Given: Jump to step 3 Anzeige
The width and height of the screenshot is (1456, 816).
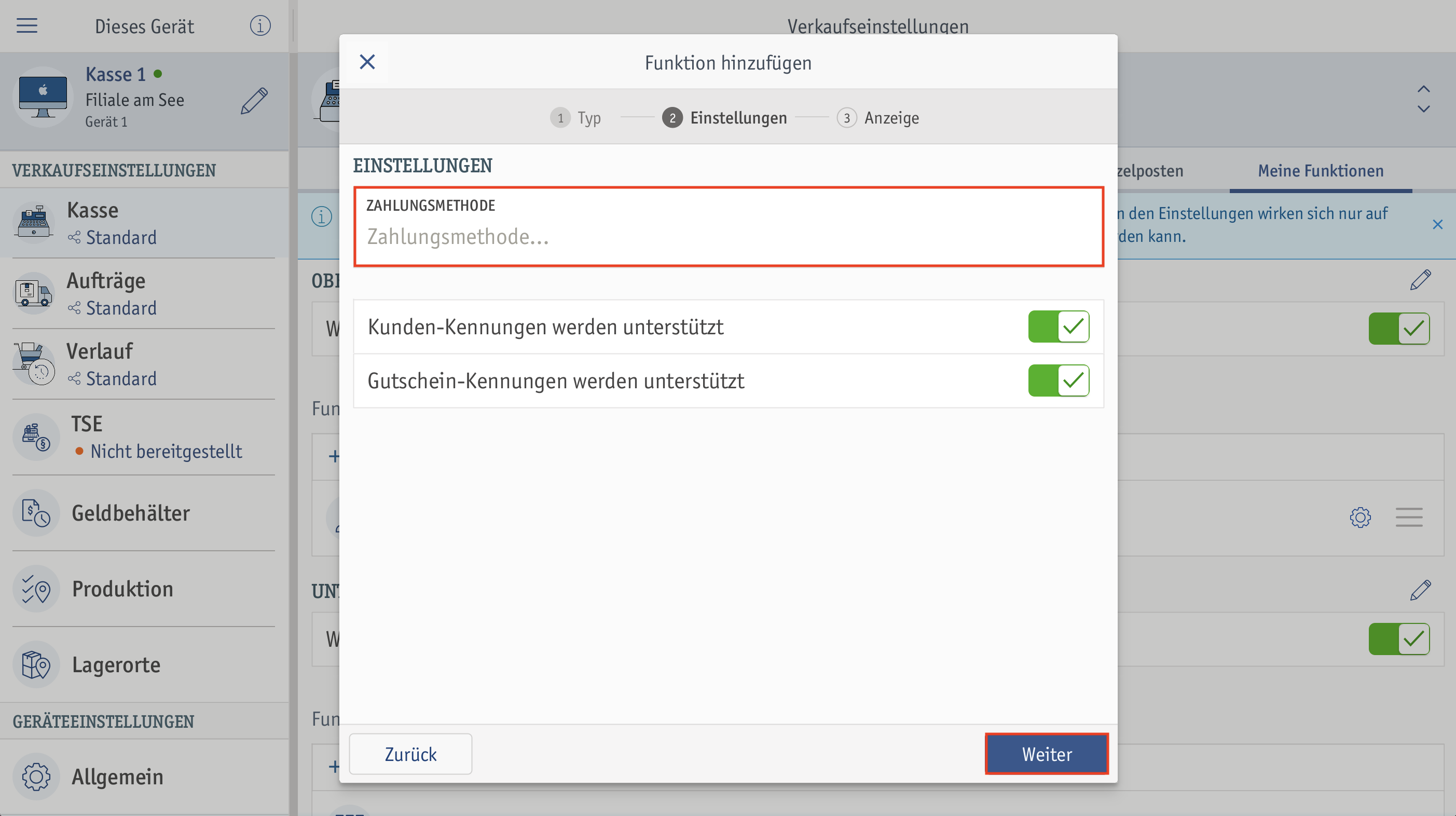Looking at the screenshot, I should (x=878, y=118).
